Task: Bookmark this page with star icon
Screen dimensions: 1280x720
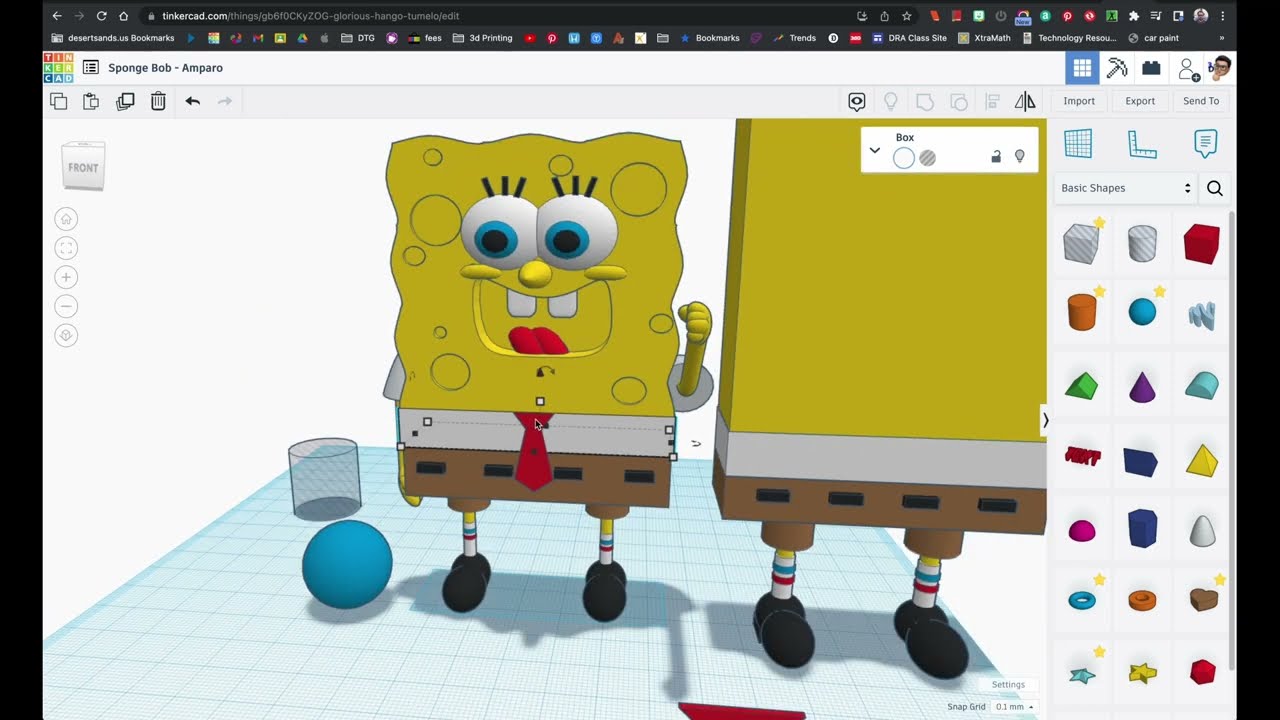Action: (x=906, y=16)
